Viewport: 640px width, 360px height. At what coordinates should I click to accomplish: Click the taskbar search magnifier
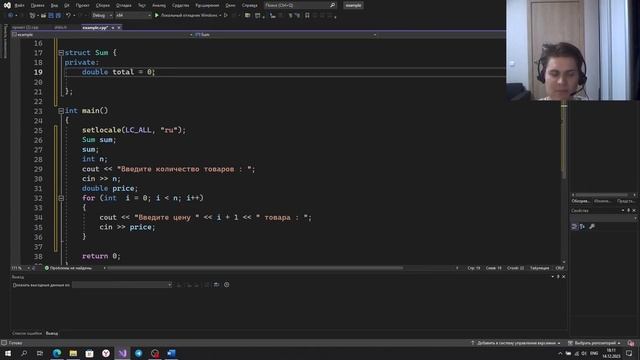[24, 353]
